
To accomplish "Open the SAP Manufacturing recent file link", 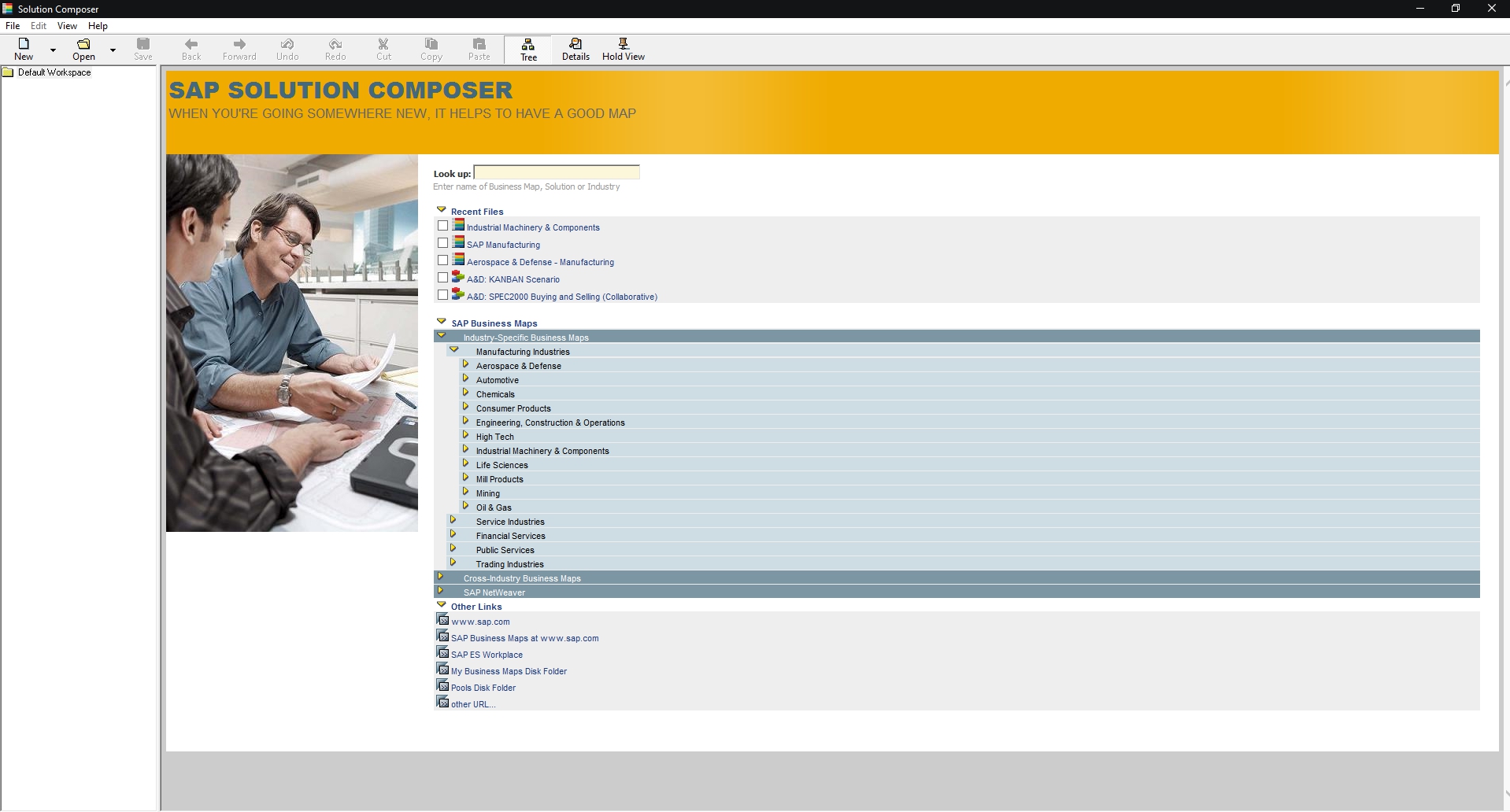I will pyautogui.click(x=503, y=245).
